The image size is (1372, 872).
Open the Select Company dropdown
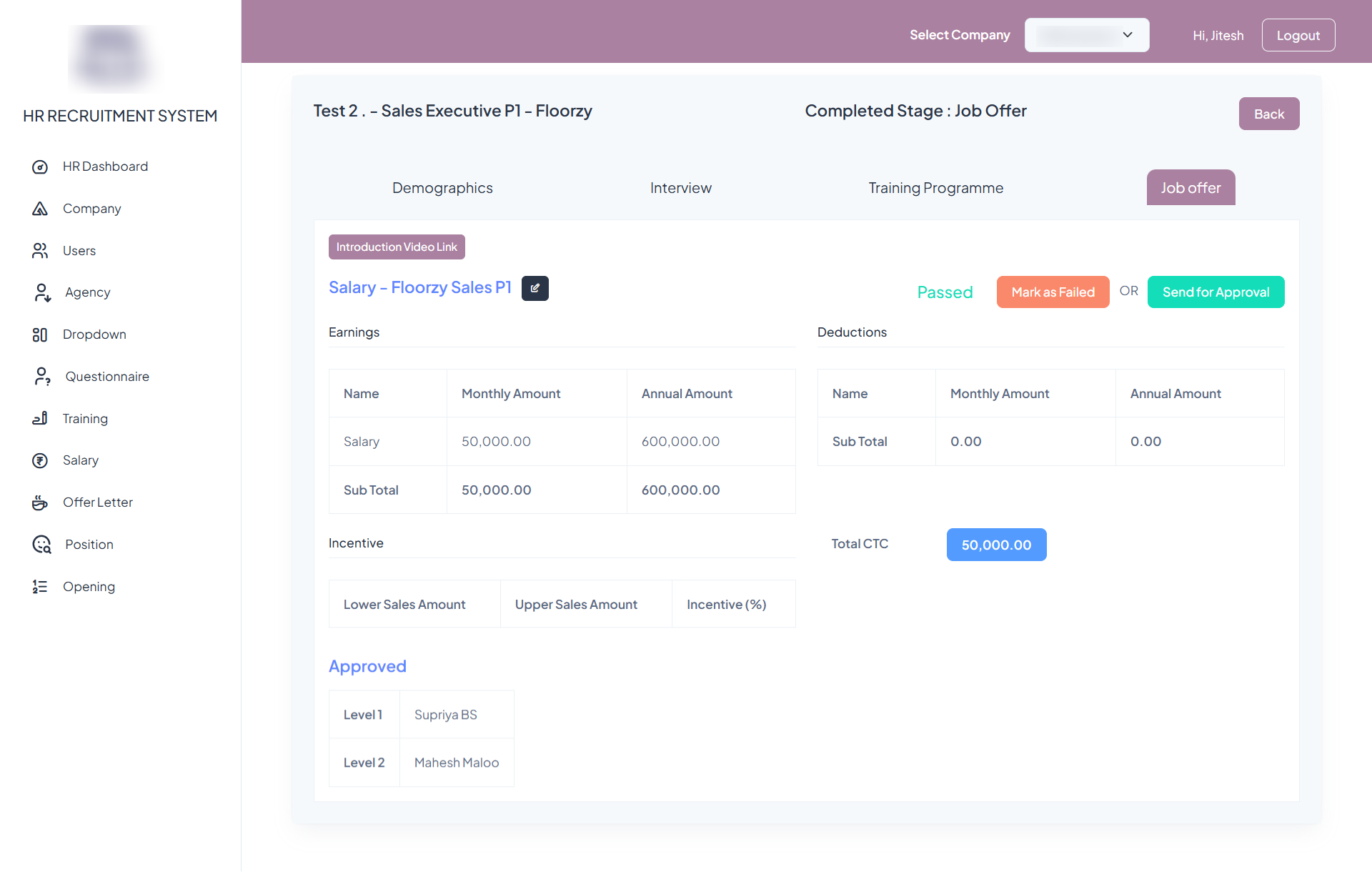[1087, 35]
